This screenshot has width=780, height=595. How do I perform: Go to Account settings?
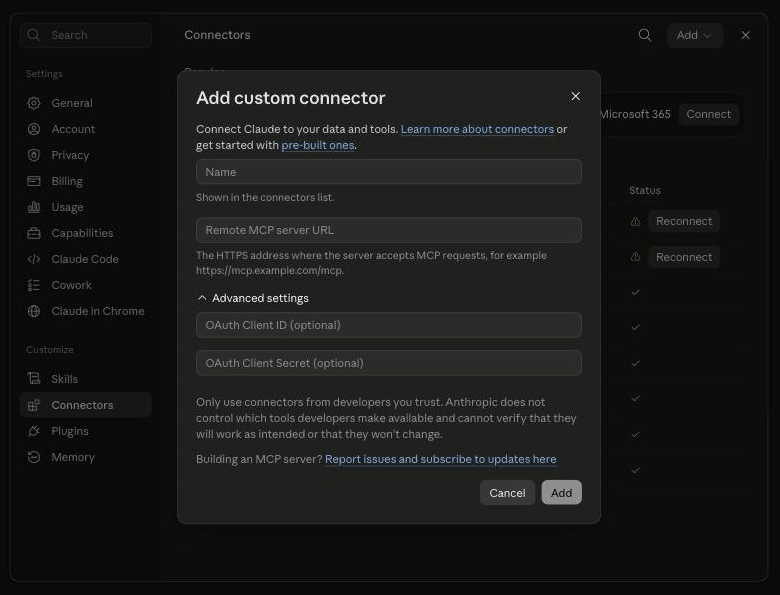86,129
